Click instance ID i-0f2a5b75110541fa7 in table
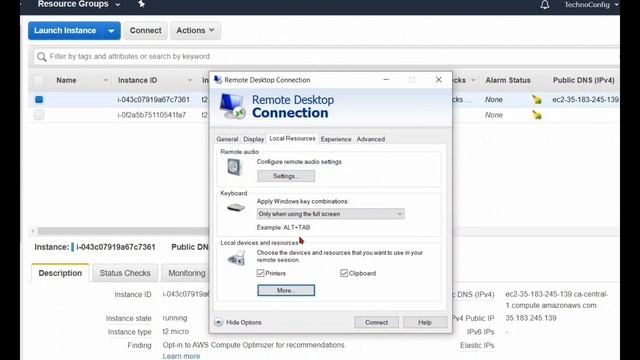The width and height of the screenshot is (640, 360). 151,115
